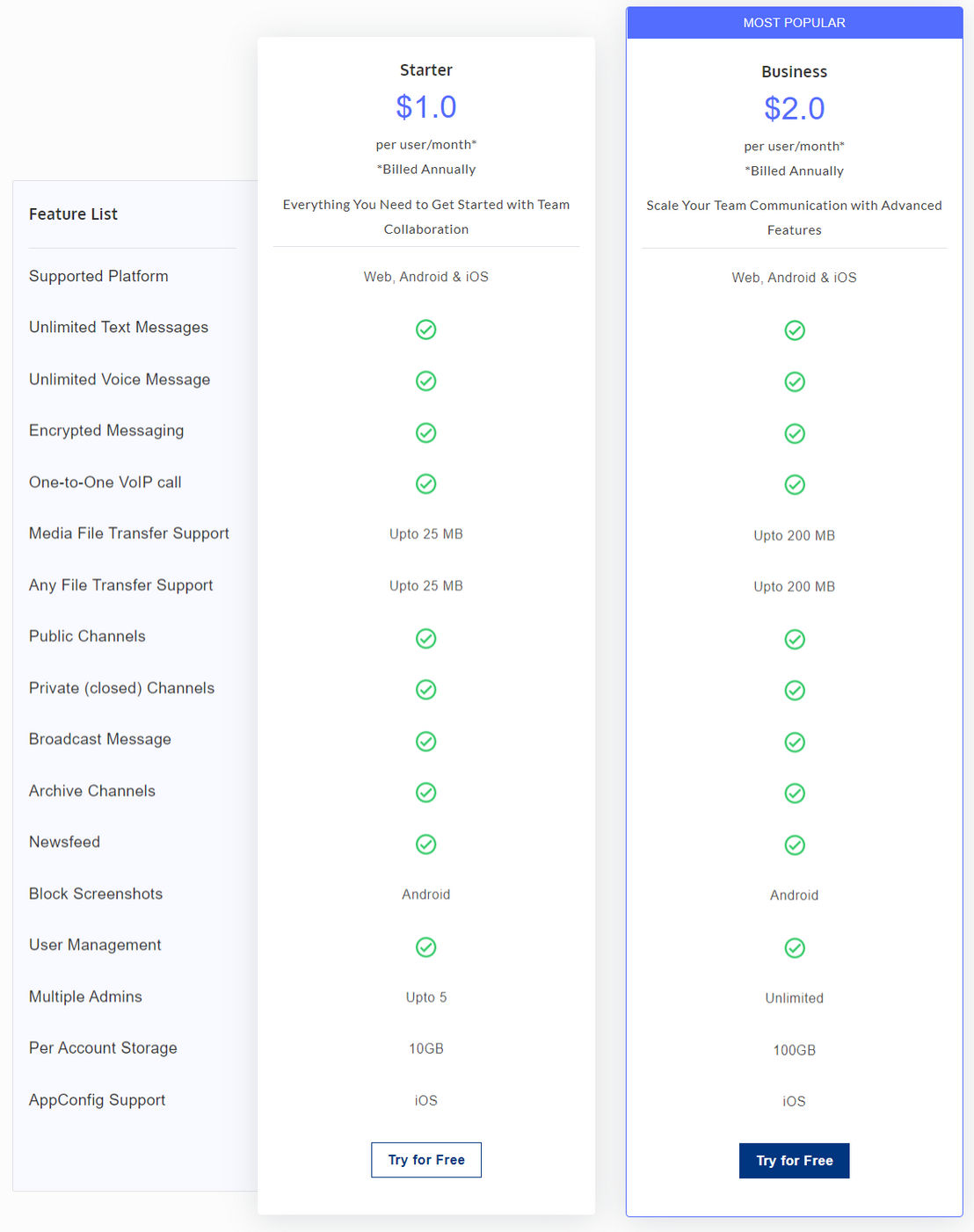Click Starter's Encrypted Messaging checkmark
Viewport: 974px width, 1232px height.
point(426,432)
